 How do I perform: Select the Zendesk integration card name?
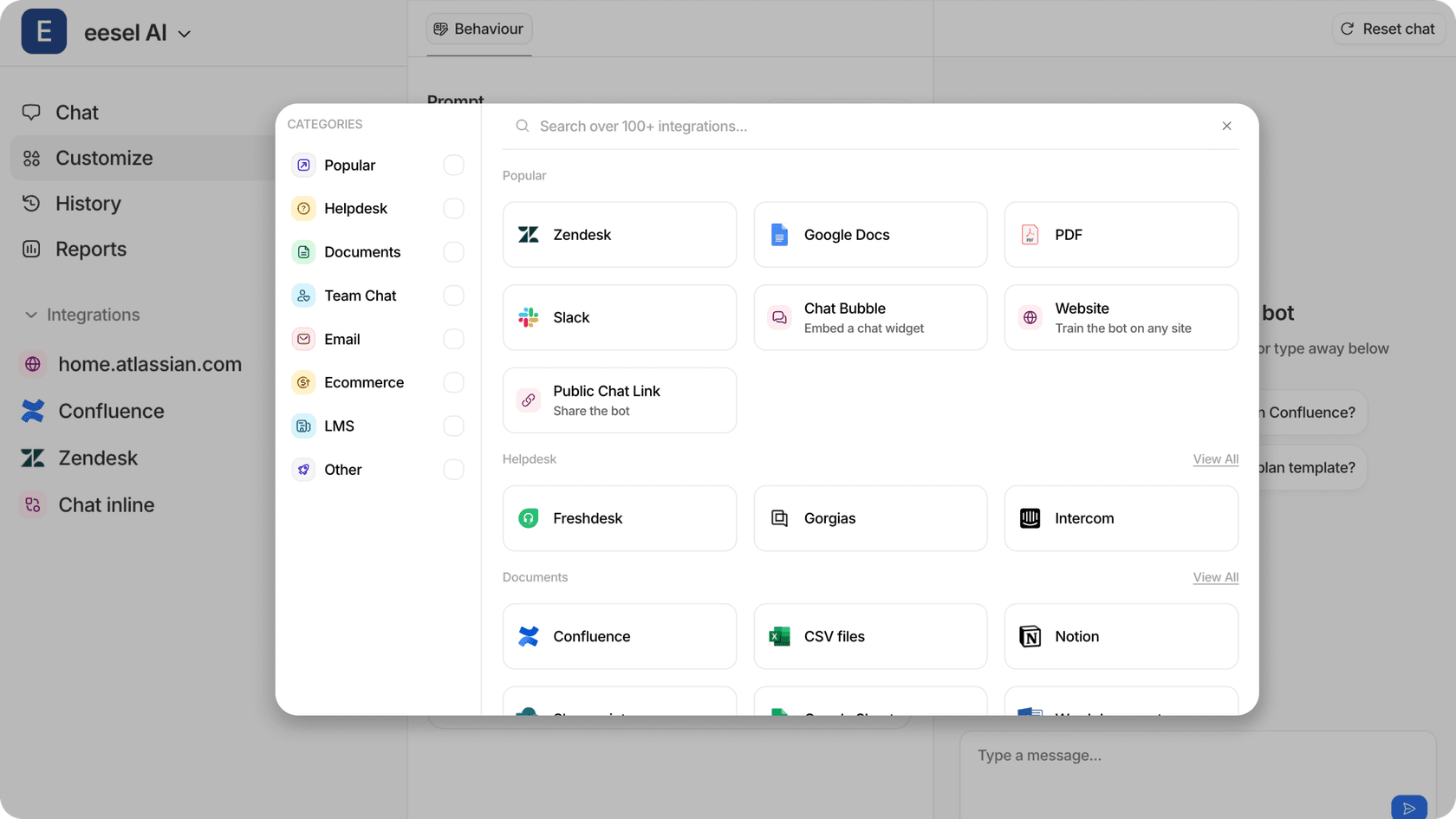point(582,235)
